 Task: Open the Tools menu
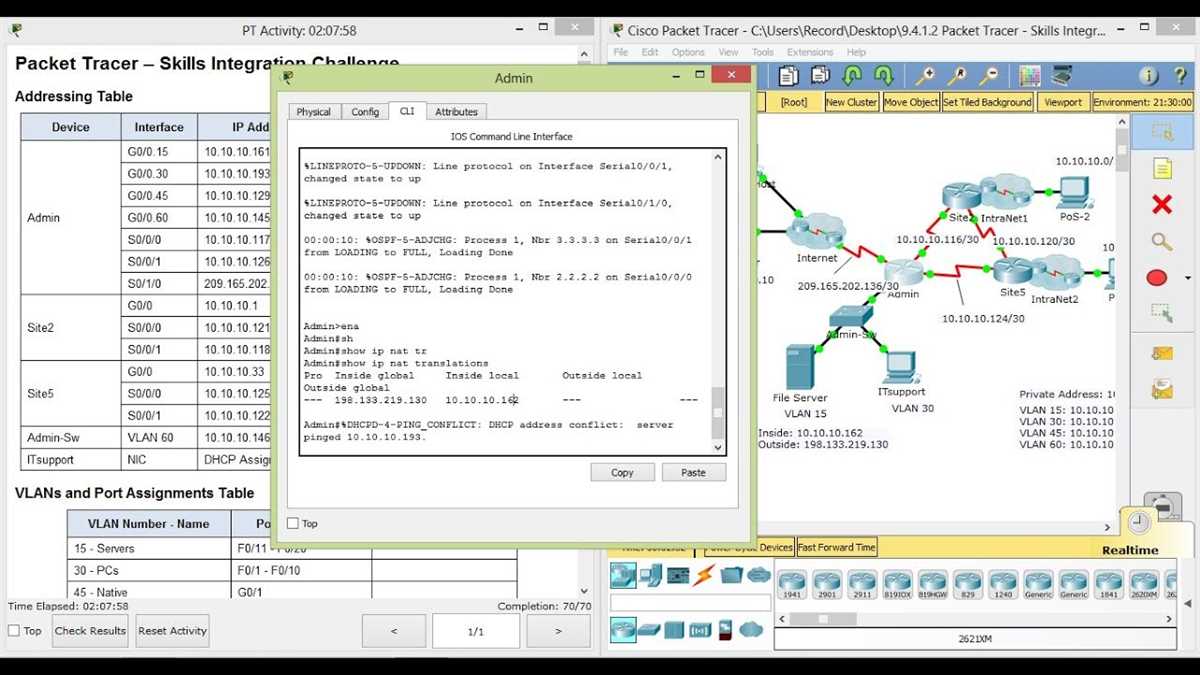763,52
